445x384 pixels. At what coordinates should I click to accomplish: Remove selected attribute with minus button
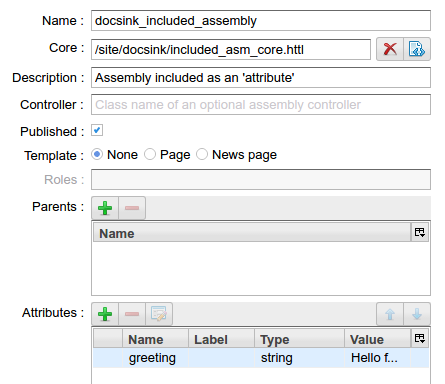[132, 314]
